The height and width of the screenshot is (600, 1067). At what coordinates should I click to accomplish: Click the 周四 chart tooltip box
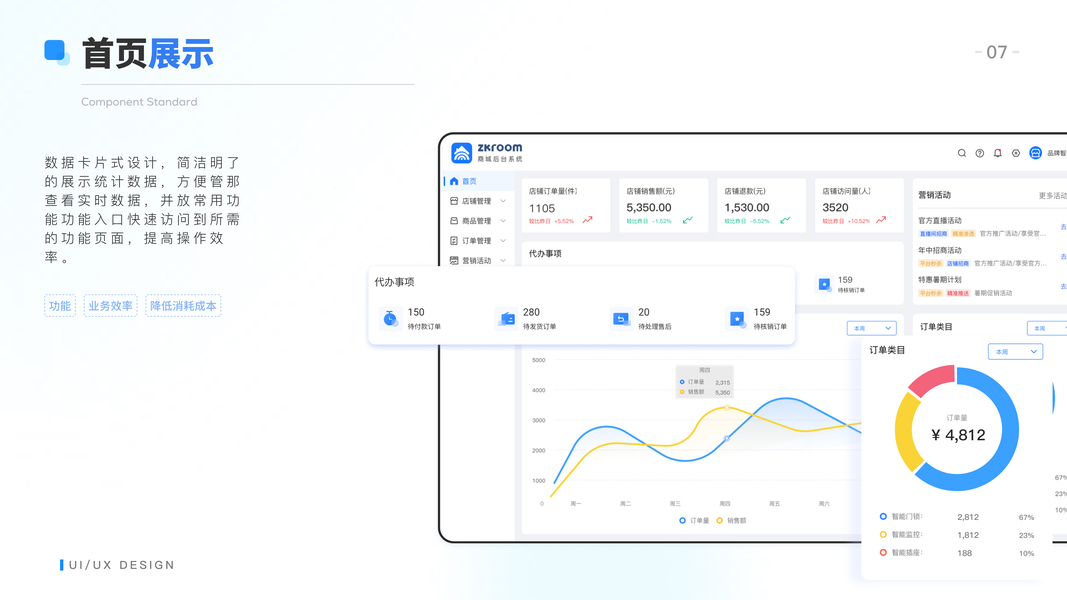coord(704,382)
